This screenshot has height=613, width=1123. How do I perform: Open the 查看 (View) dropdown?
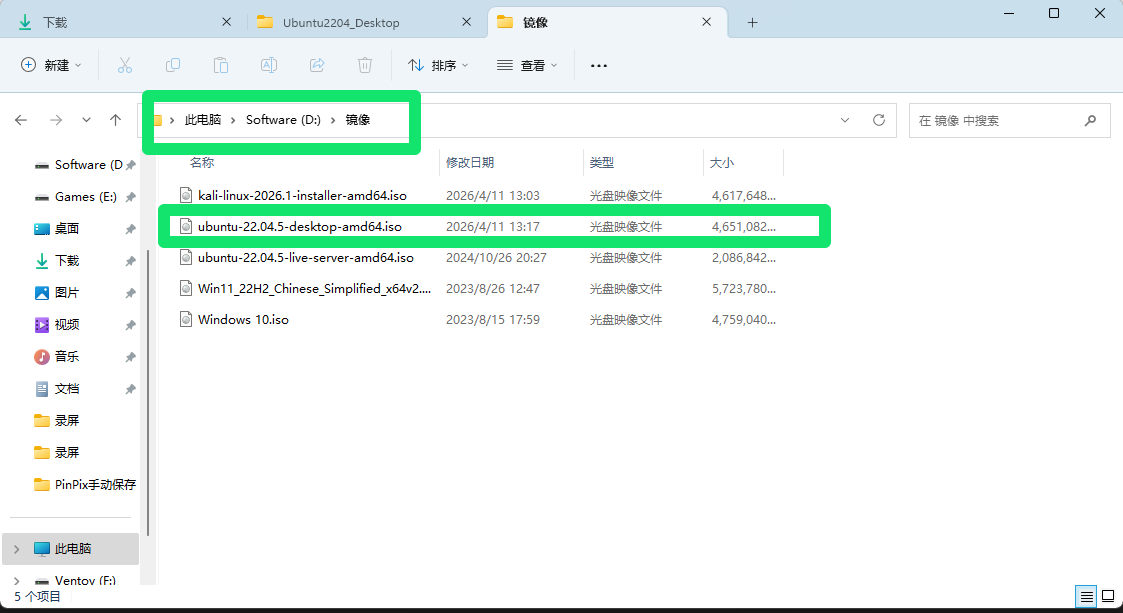(527, 65)
